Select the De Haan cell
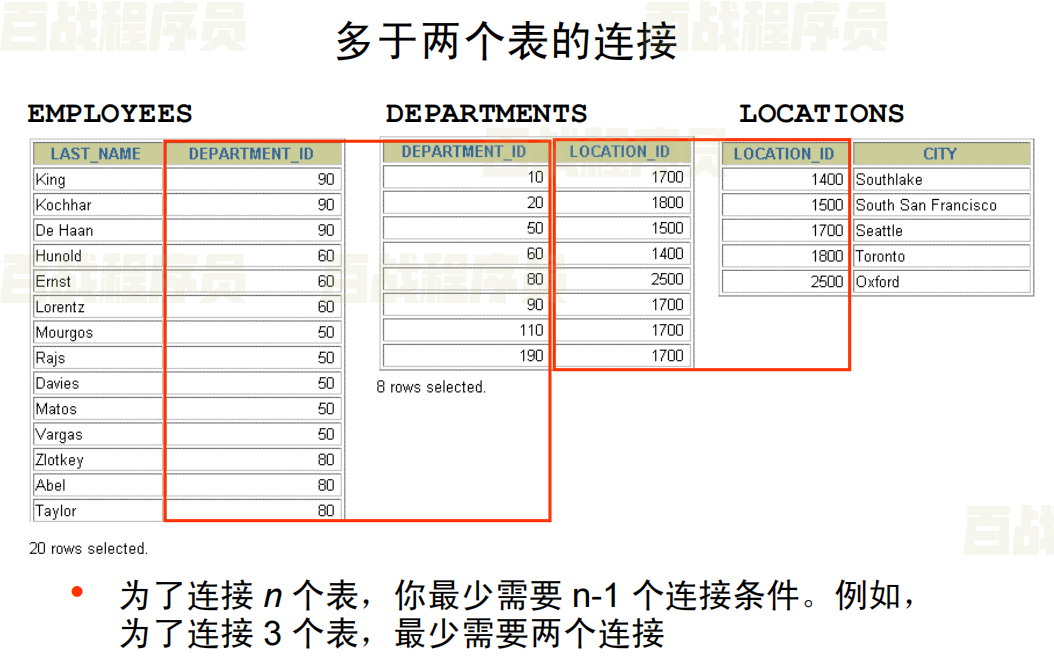Viewport: 1054px width, 670px height. point(96,230)
